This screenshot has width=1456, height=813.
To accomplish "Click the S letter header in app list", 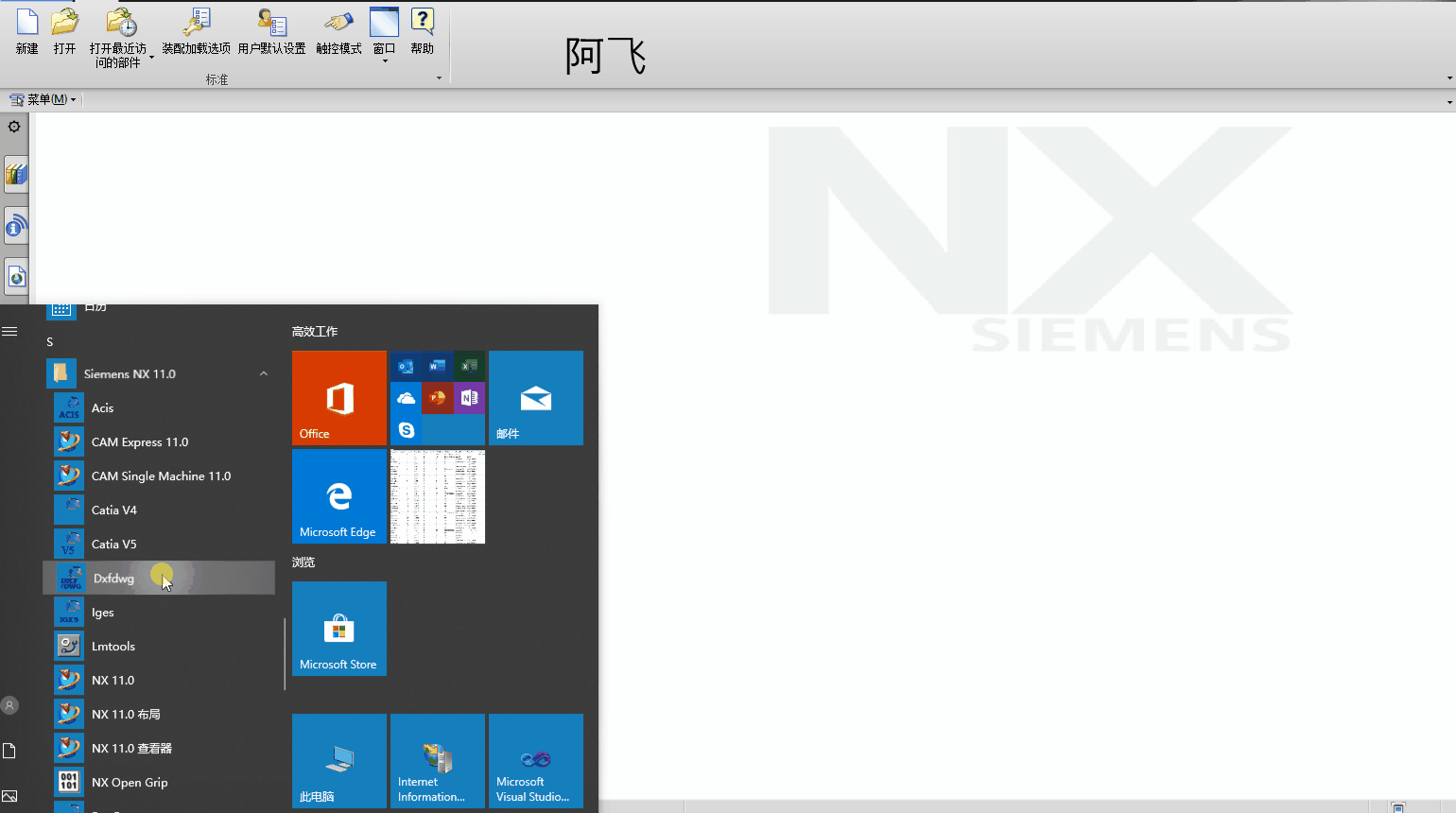I will pyautogui.click(x=50, y=342).
